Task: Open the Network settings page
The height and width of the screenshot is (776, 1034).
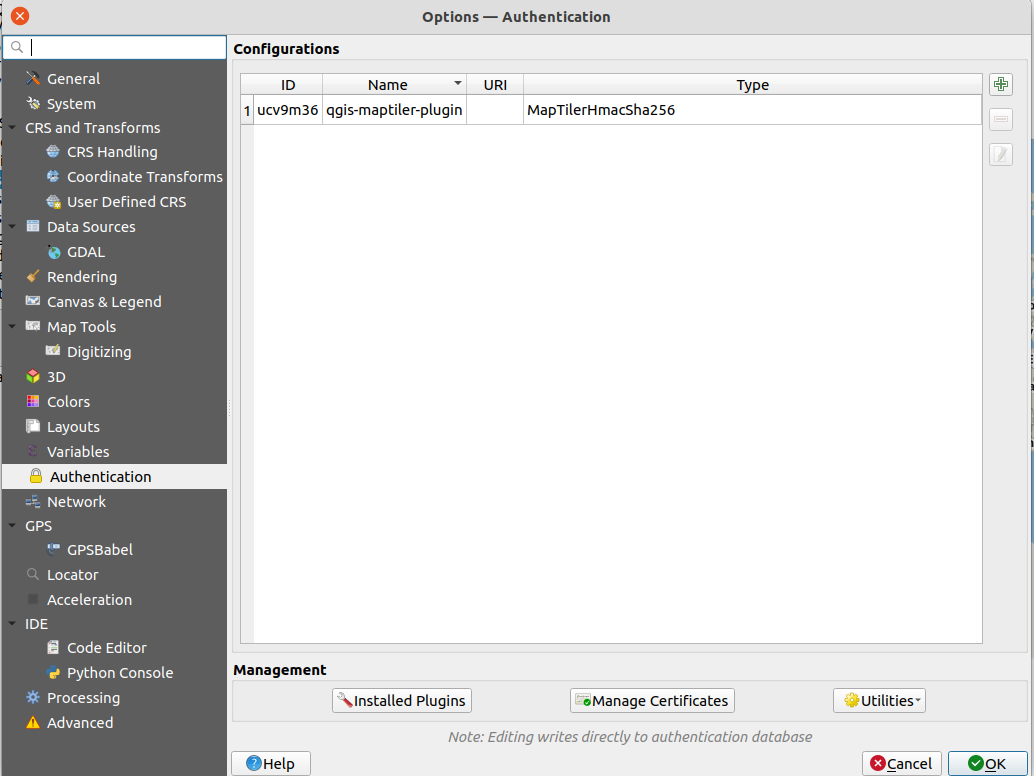Action: (76, 502)
